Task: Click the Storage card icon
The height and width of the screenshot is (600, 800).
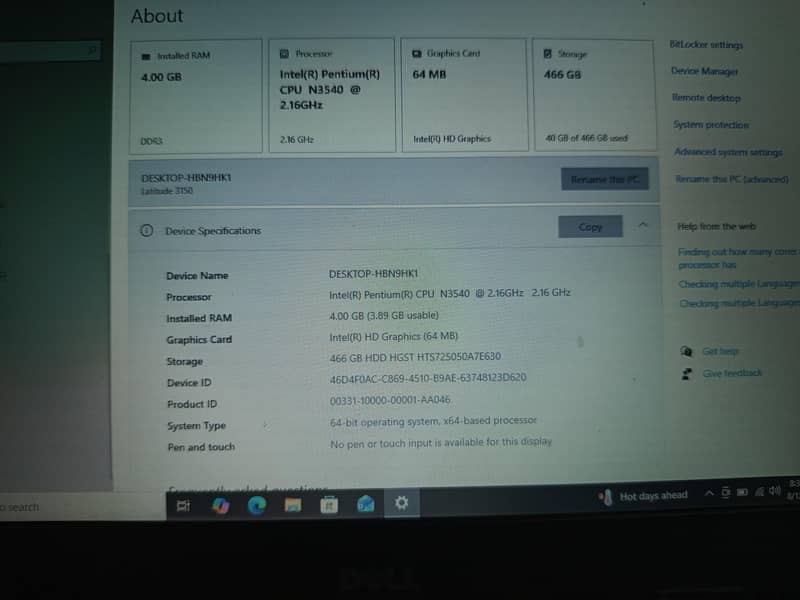Action: click(x=548, y=54)
